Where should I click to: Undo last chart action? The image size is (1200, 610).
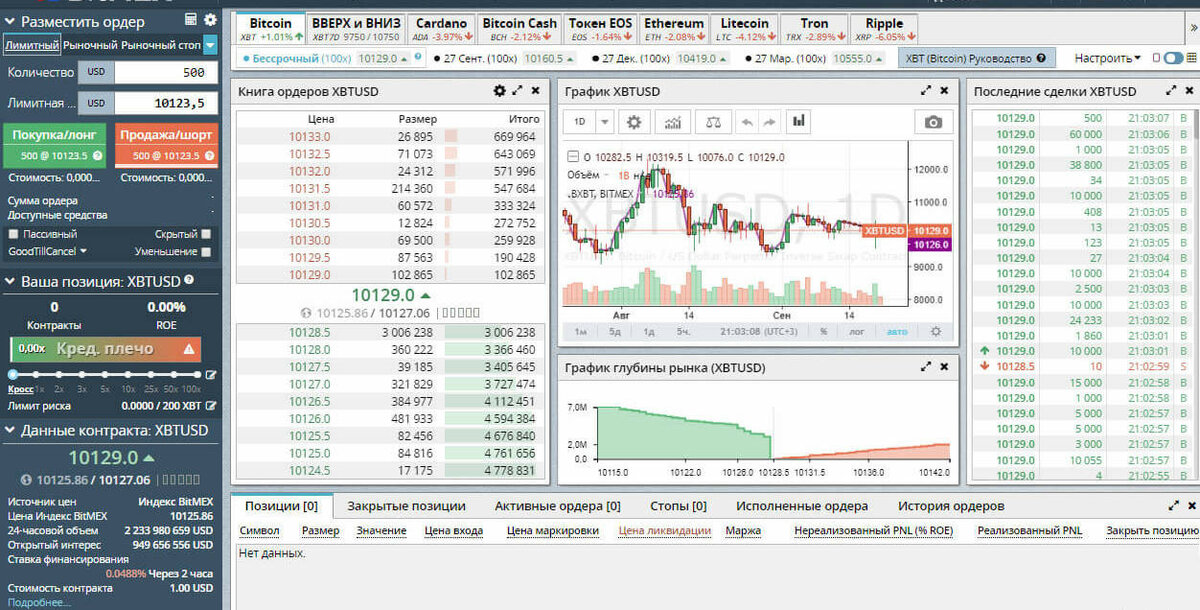(x=746, y=122)
